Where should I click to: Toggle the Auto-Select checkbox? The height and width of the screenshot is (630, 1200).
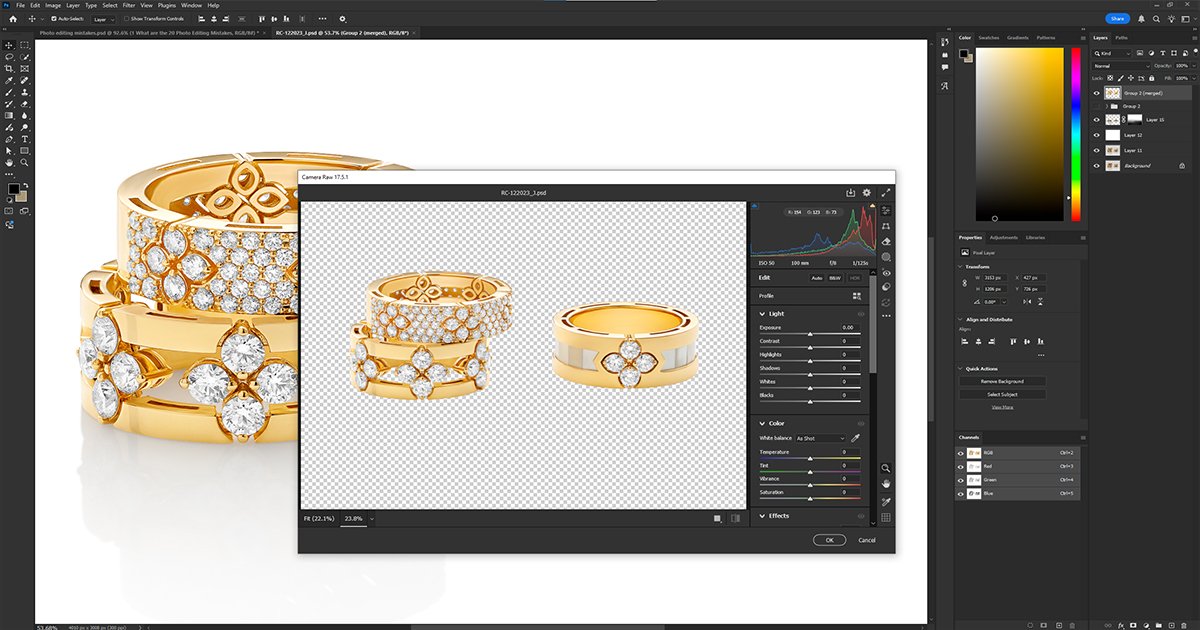click(x=53, y=18)
